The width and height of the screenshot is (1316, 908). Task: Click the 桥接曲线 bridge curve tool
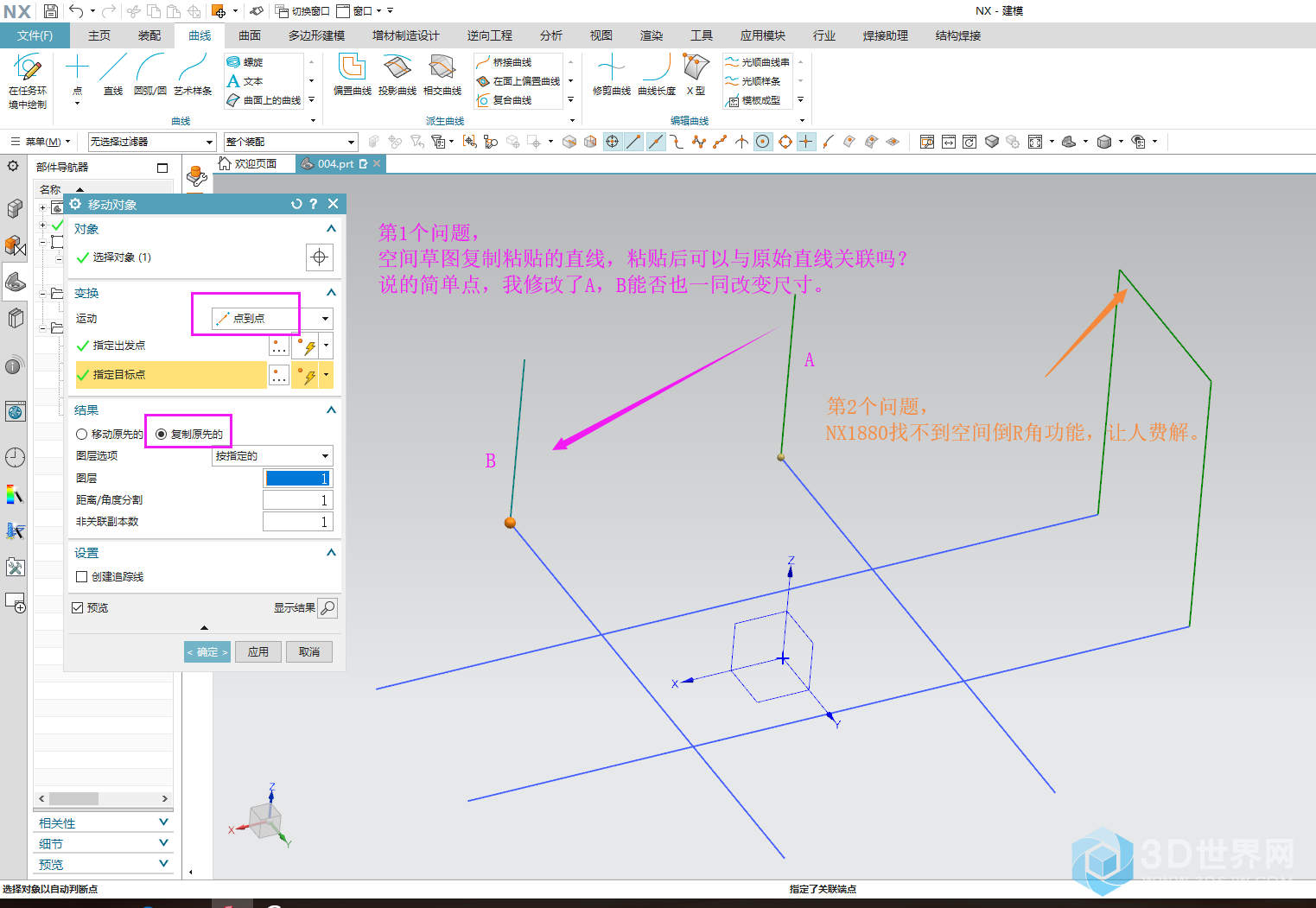click(x=504, y=62)
